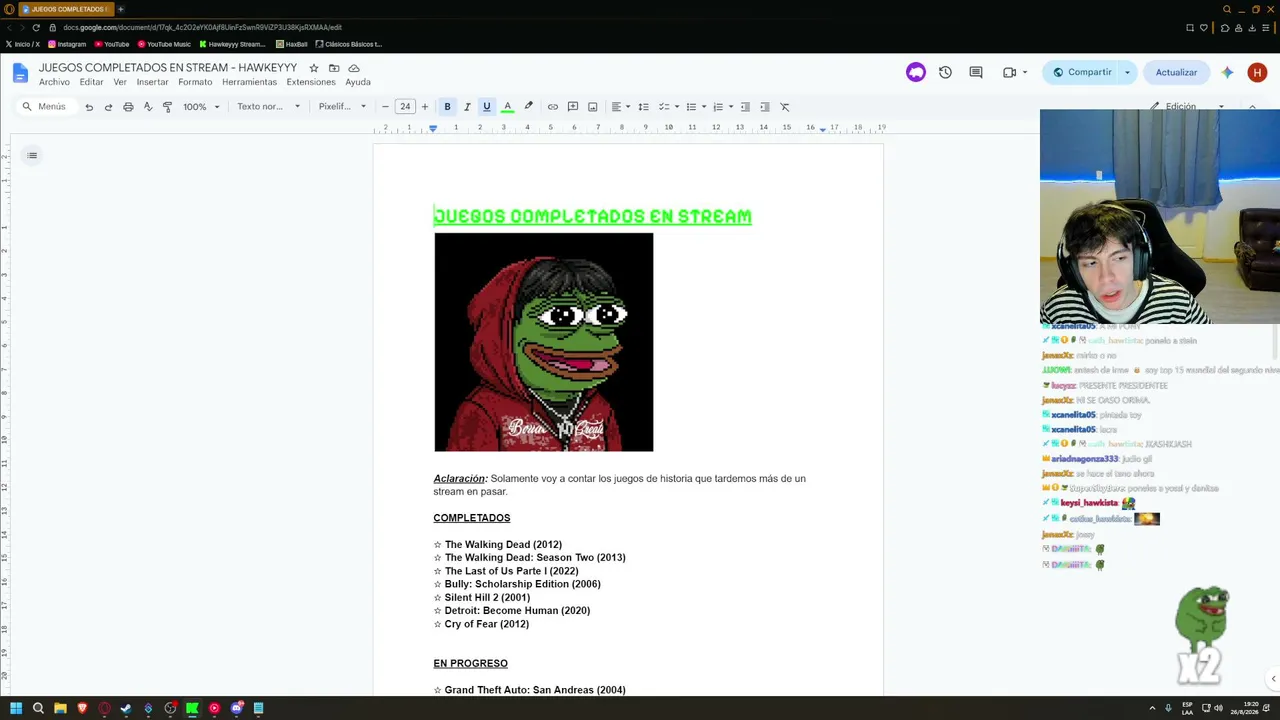
Task: Open the zoom level 100% dropdown
Action: point(201,107)
